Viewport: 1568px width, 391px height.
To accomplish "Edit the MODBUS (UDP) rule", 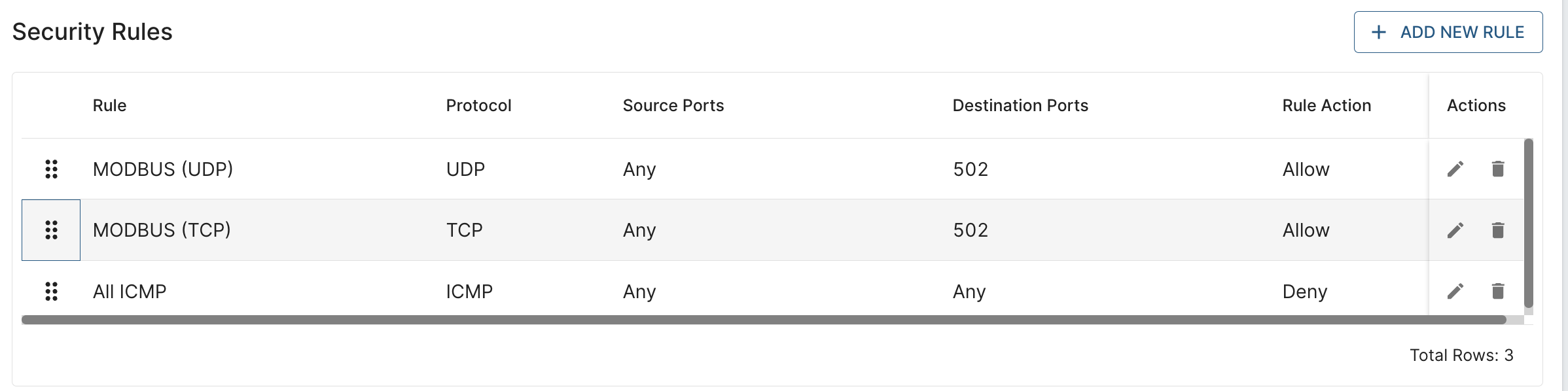I will pyautogui.click(x=1455, y=169).
